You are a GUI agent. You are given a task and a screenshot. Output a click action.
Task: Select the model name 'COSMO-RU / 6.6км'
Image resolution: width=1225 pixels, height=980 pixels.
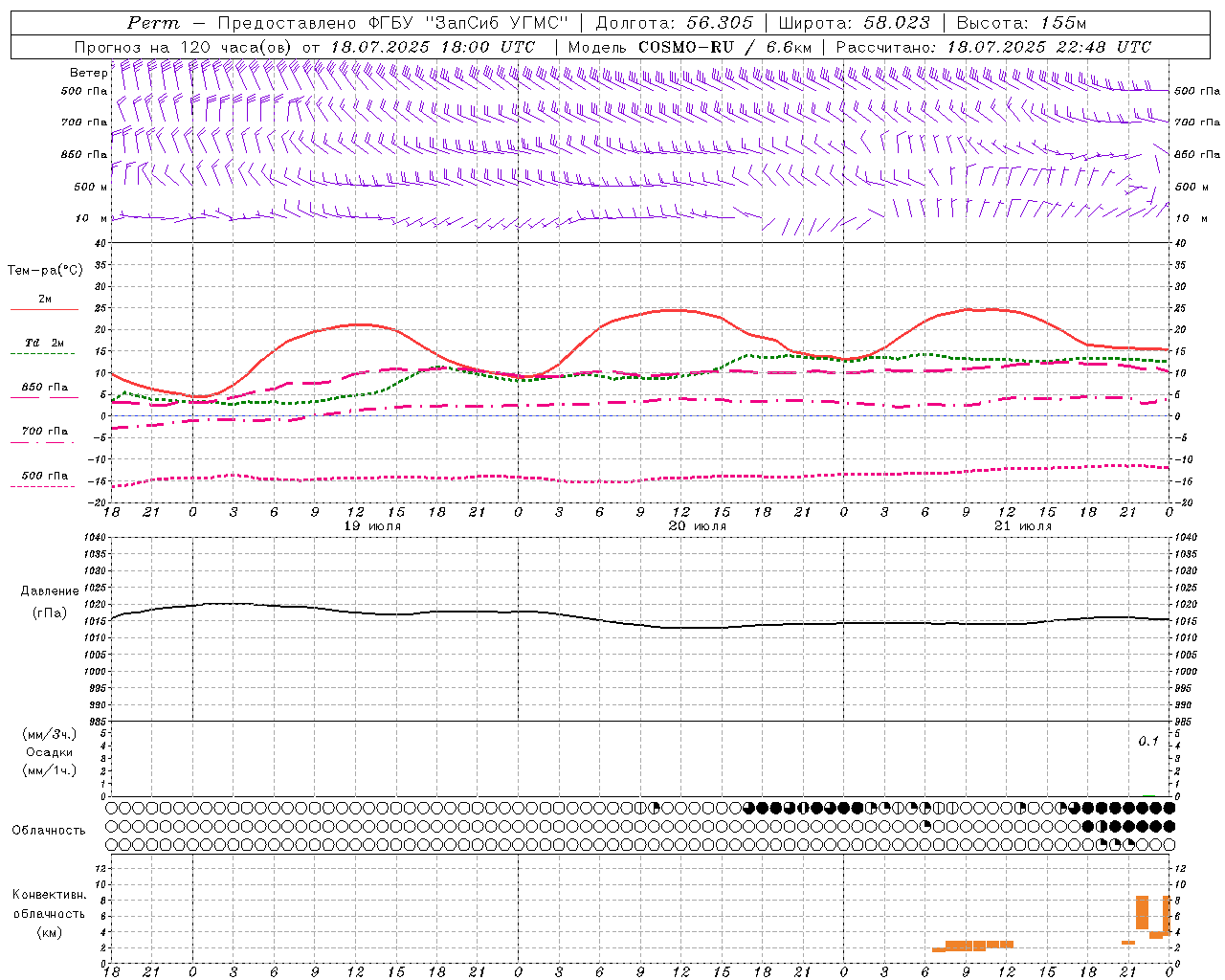tap(725, 47)
